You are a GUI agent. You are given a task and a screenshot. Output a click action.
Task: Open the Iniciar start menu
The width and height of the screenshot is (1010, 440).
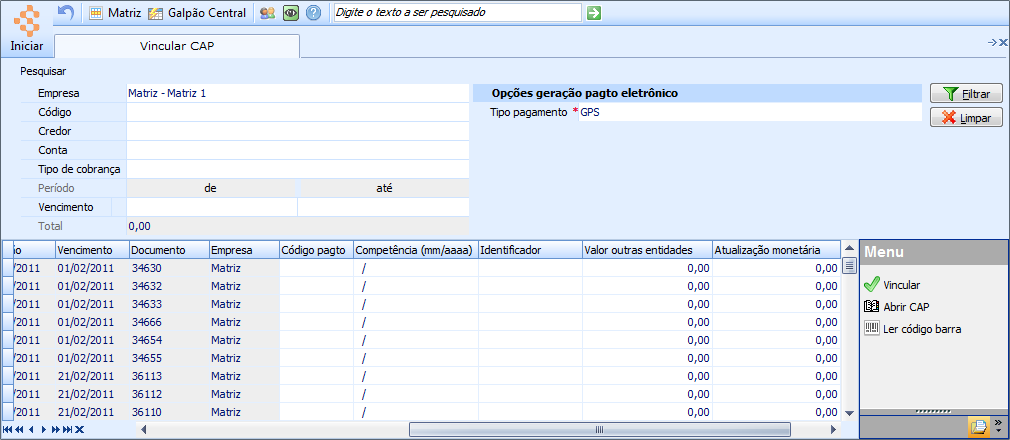26,28
